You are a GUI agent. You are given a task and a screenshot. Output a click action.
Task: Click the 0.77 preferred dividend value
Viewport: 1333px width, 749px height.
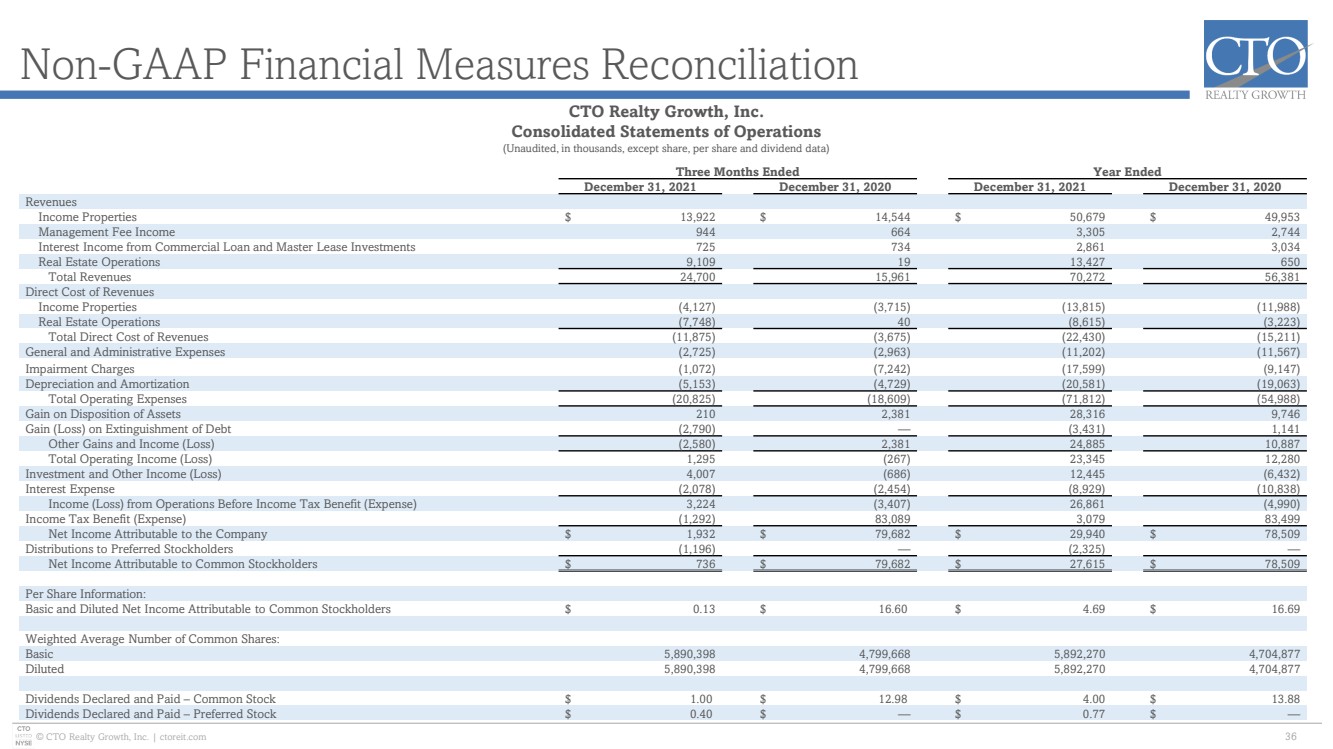[x=1093, y=714]
